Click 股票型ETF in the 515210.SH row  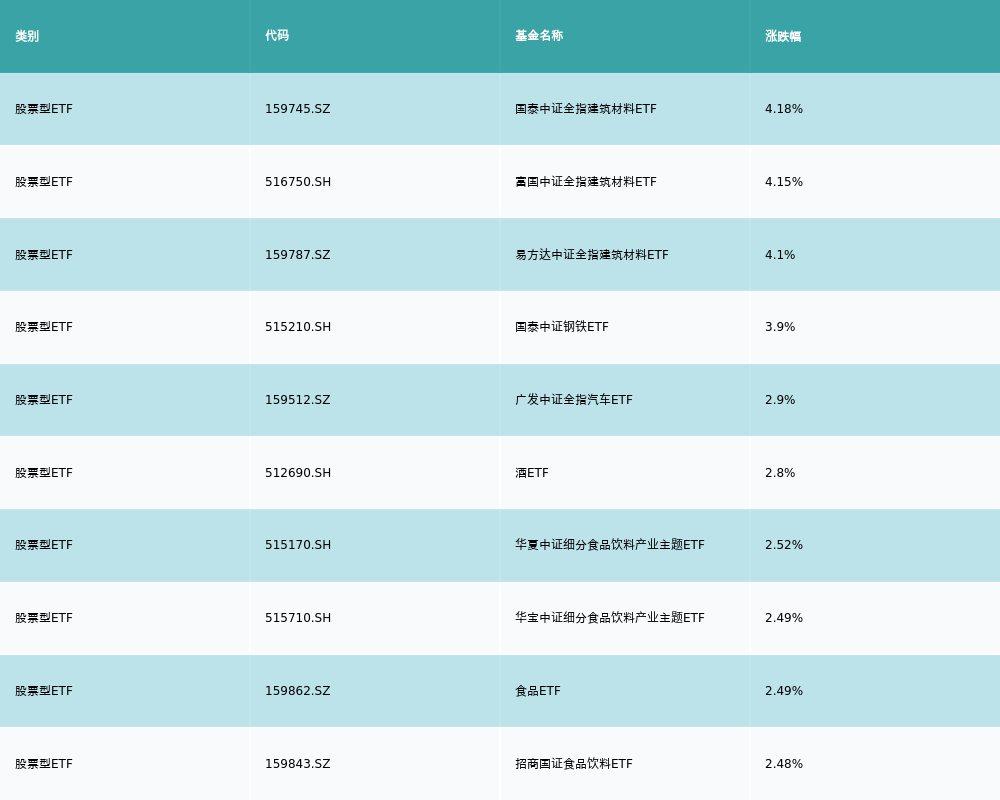pos(44,327)
